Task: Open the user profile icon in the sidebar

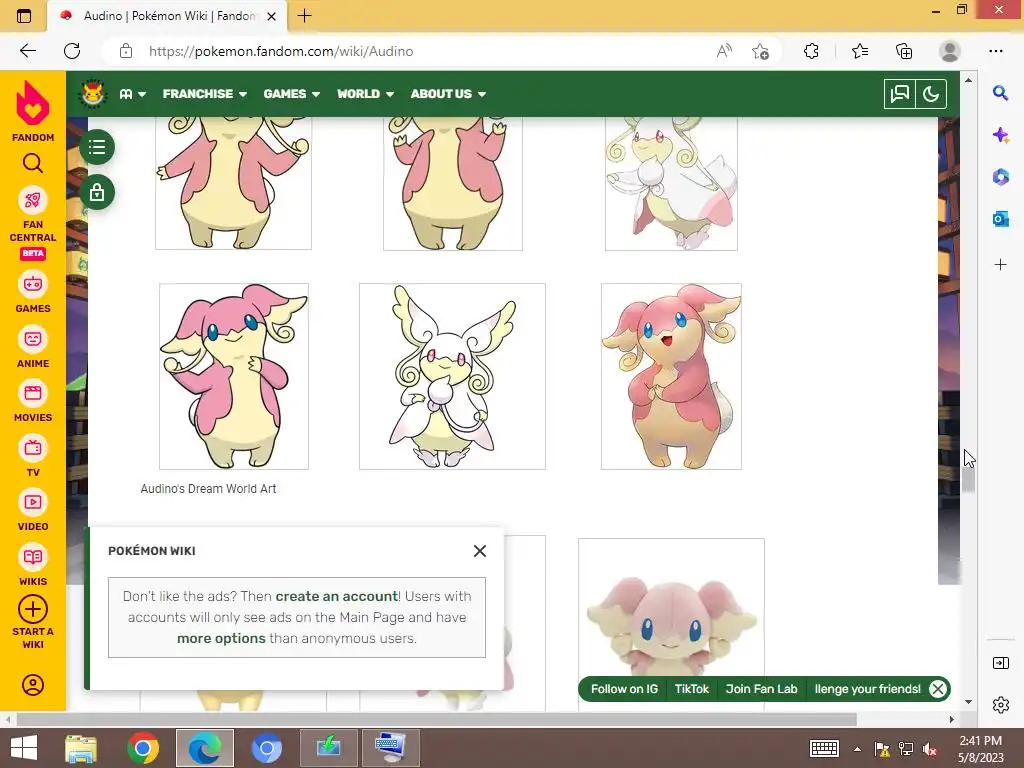Action: pyautogui.click(x=33, y=685)
